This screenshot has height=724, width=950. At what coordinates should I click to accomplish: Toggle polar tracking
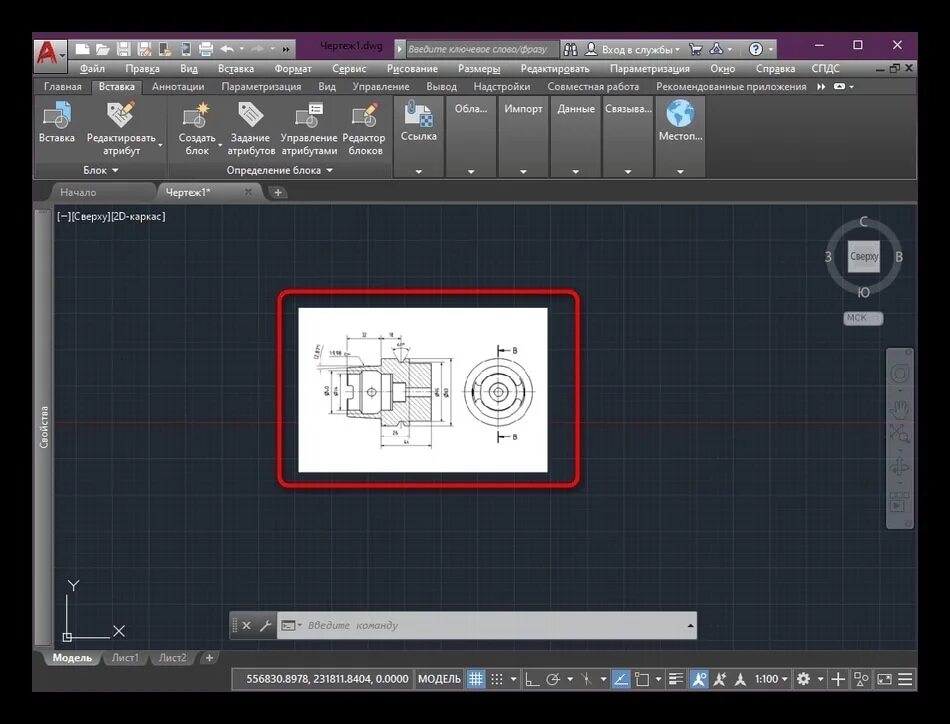553,679
